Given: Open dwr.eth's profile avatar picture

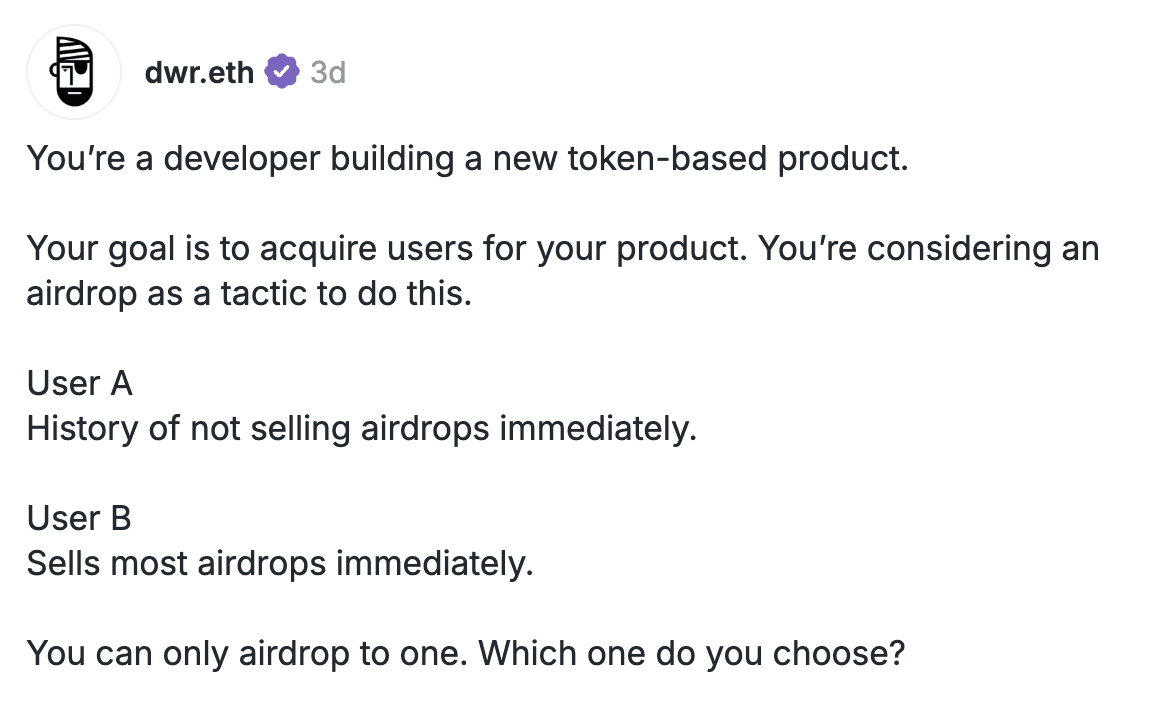Looking at the screenshot, I should click(74, 72).
